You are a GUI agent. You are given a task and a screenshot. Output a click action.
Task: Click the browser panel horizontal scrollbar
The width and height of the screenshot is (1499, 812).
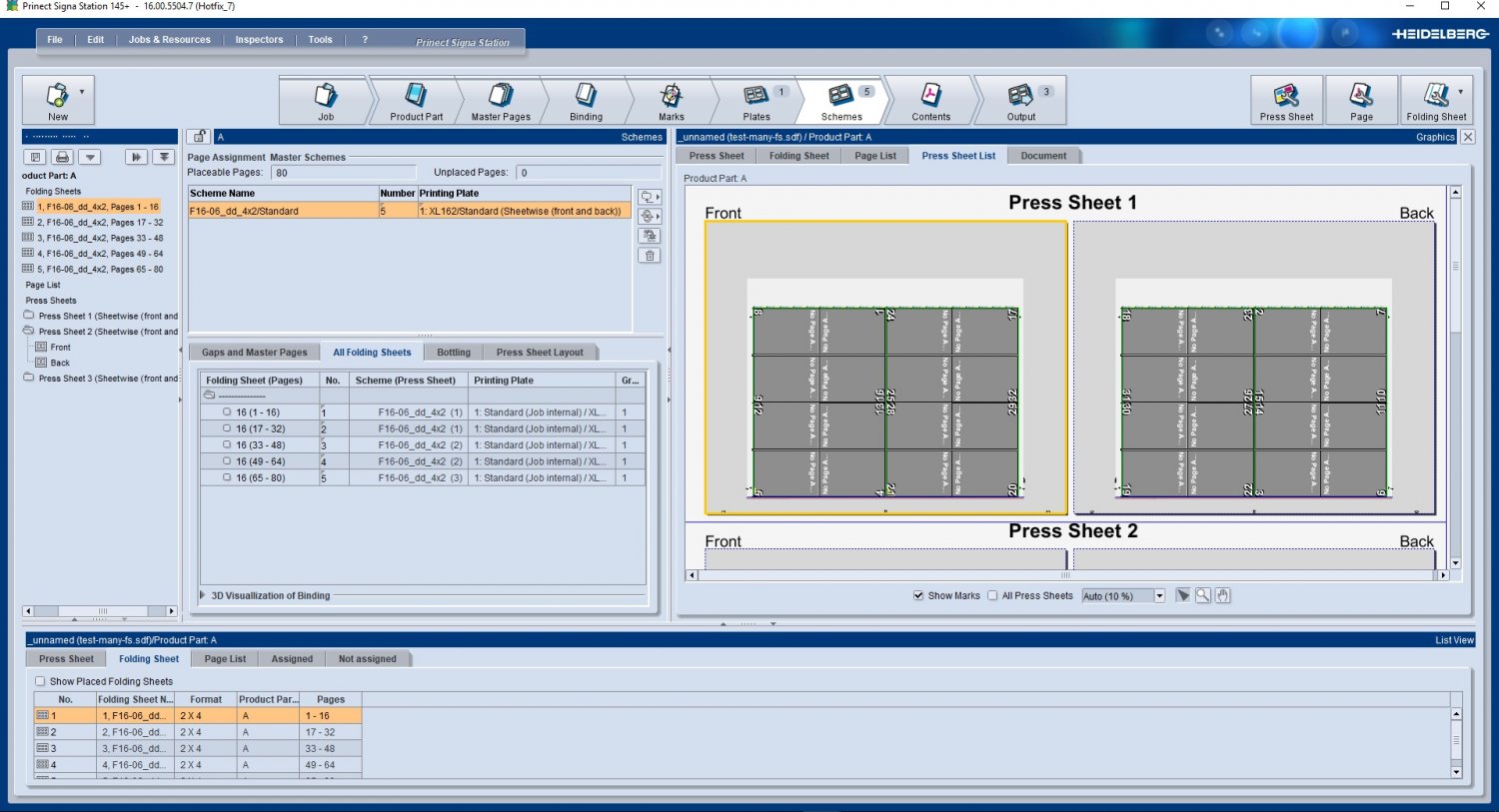point(100,611)
